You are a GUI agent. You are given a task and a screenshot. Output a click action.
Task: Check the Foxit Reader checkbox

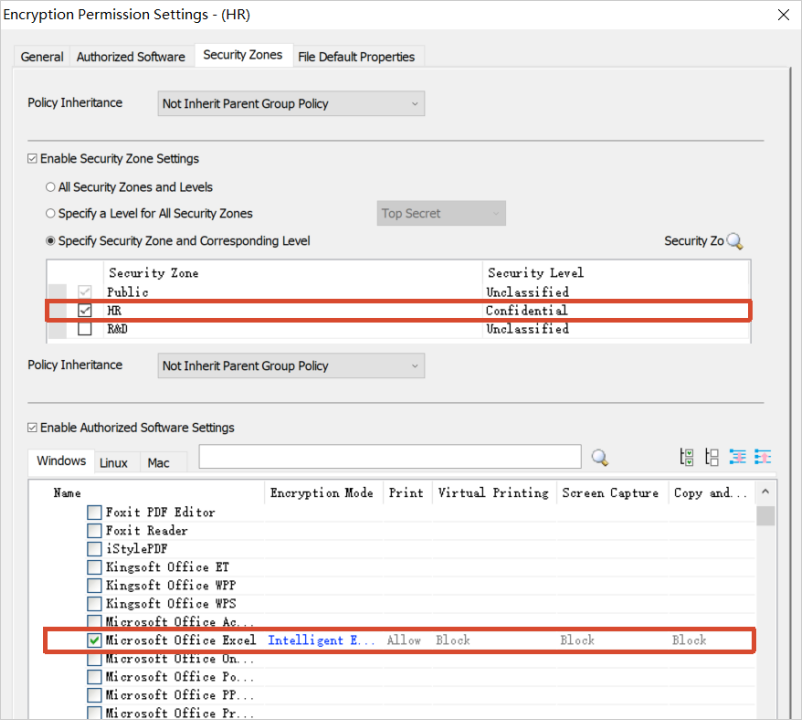pos(94,531)
